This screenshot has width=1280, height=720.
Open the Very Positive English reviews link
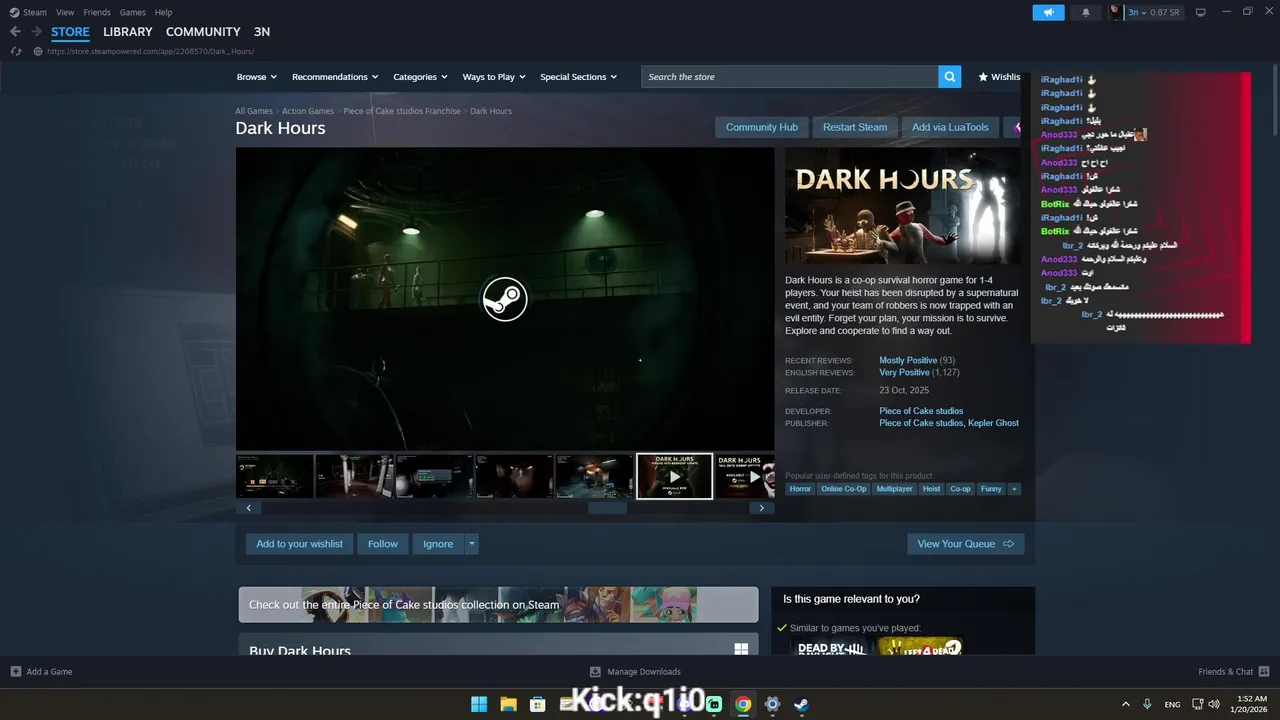[x=904, y=372]
